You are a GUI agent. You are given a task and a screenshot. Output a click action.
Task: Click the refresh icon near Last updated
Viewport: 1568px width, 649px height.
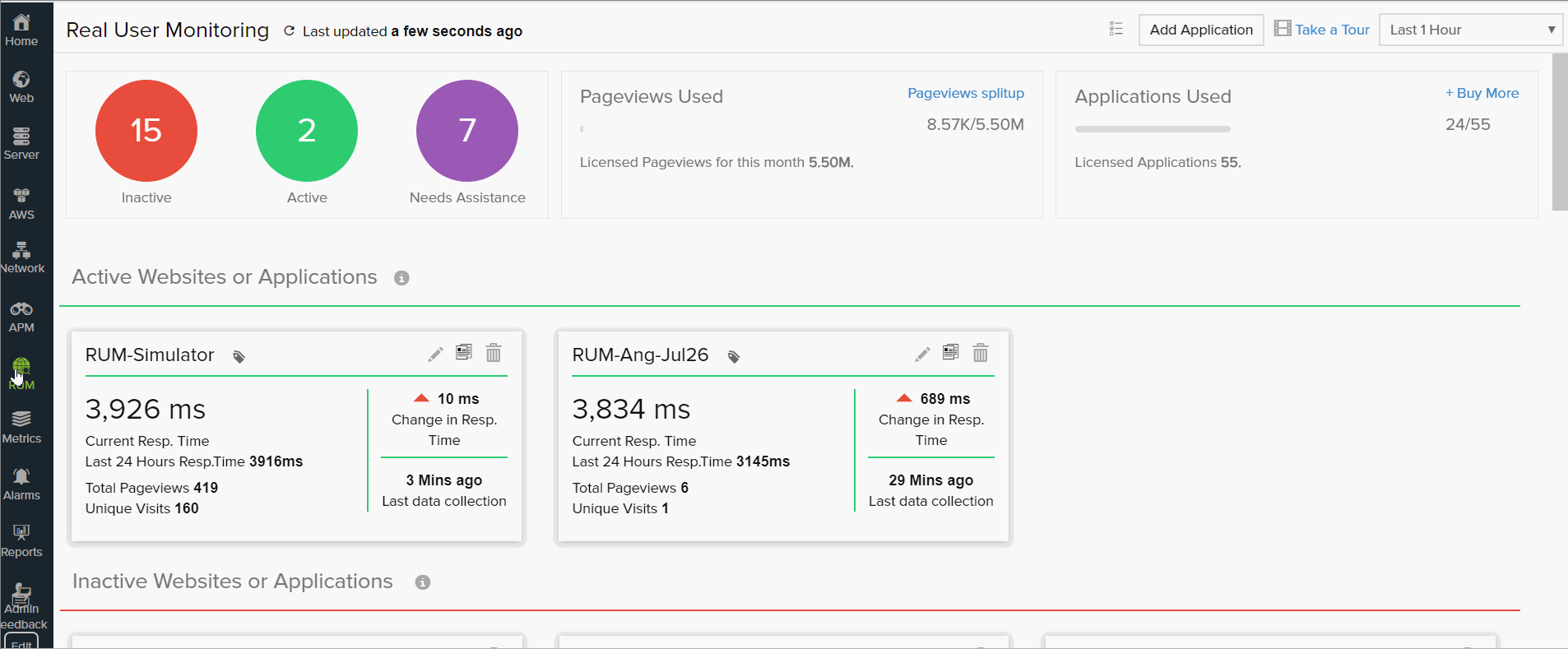point(289,31)
